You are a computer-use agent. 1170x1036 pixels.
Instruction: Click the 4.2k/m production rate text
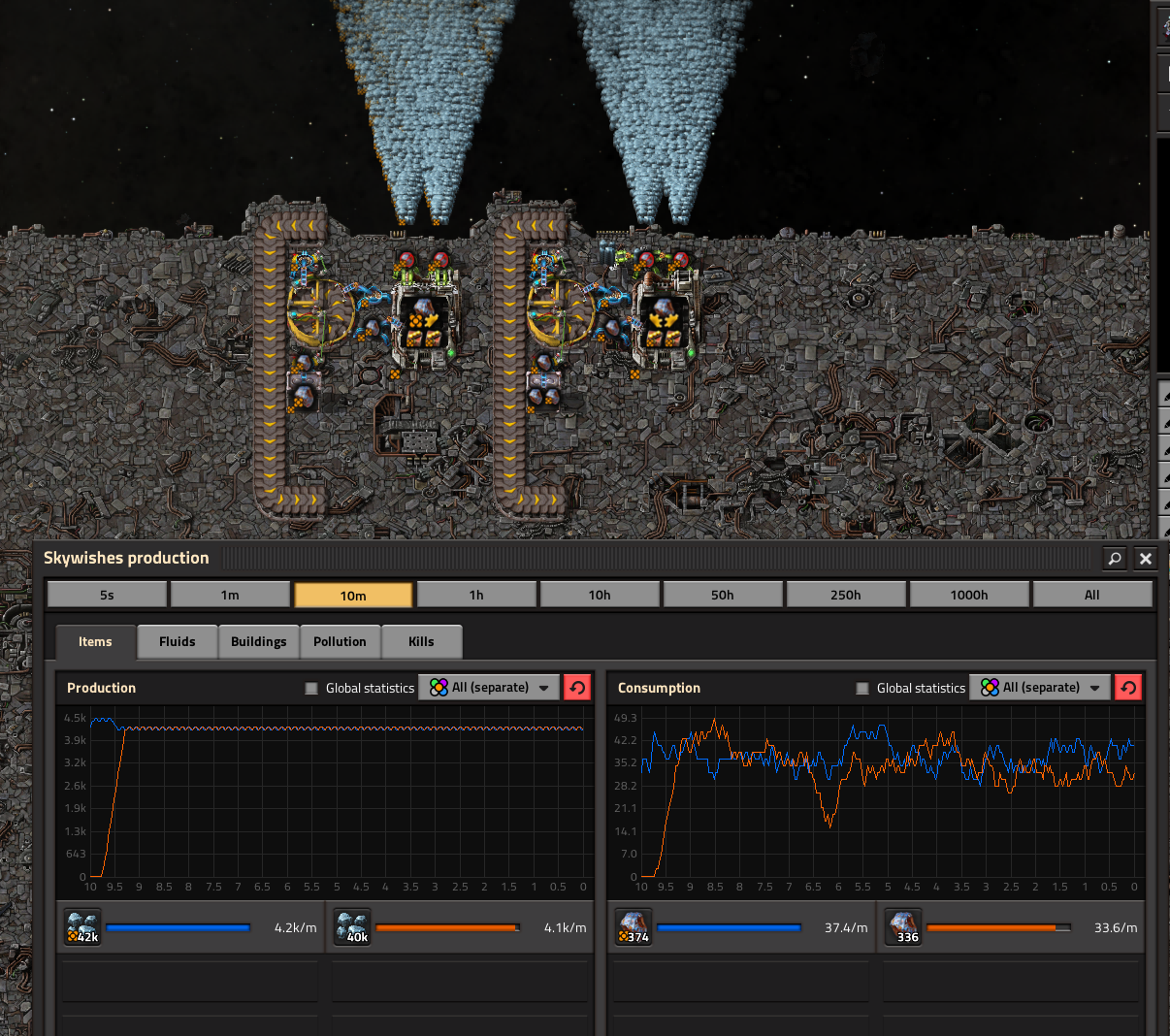(x=296, y=928)
